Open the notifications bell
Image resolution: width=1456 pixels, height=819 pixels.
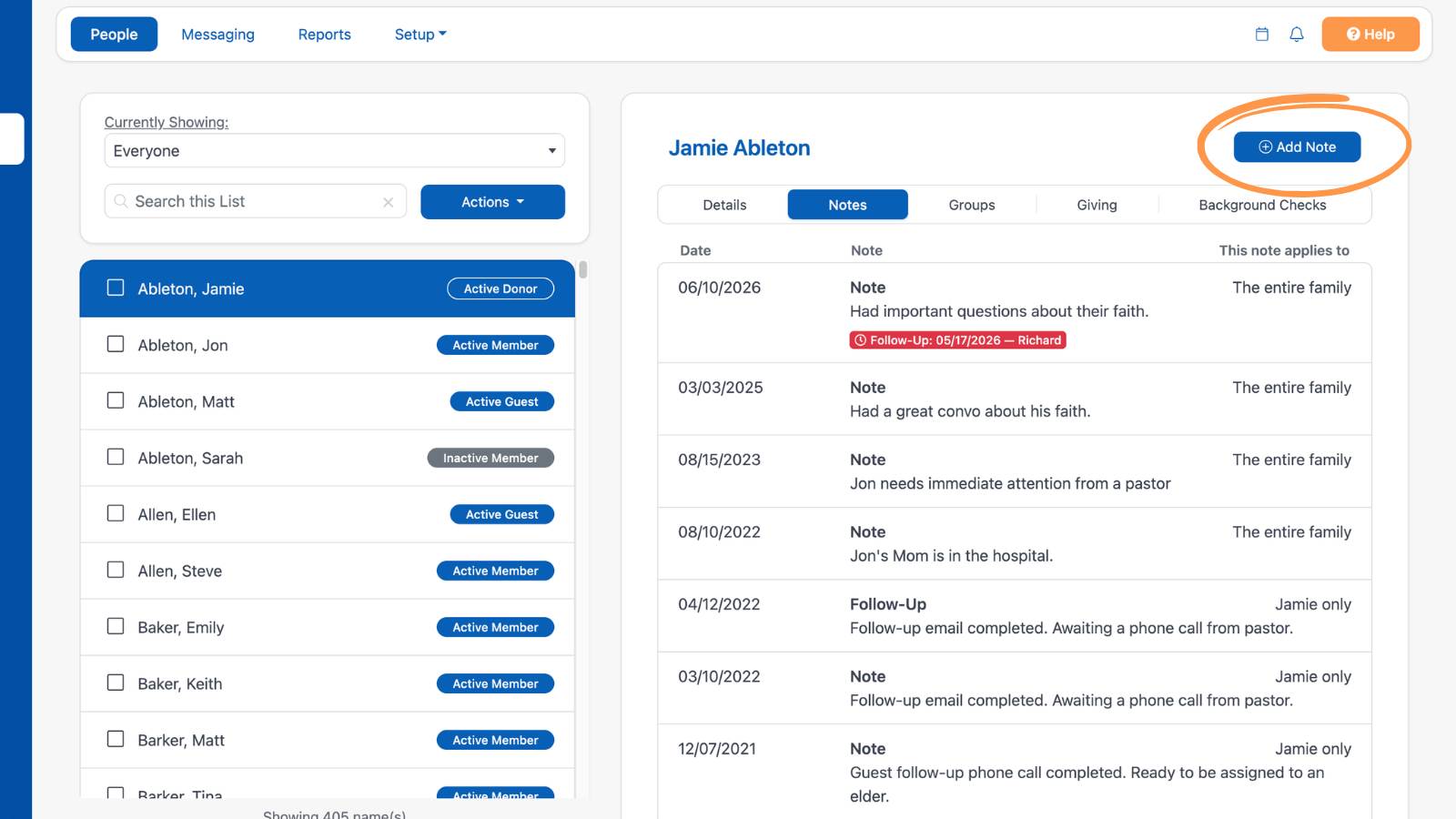tap(1297, 35)
